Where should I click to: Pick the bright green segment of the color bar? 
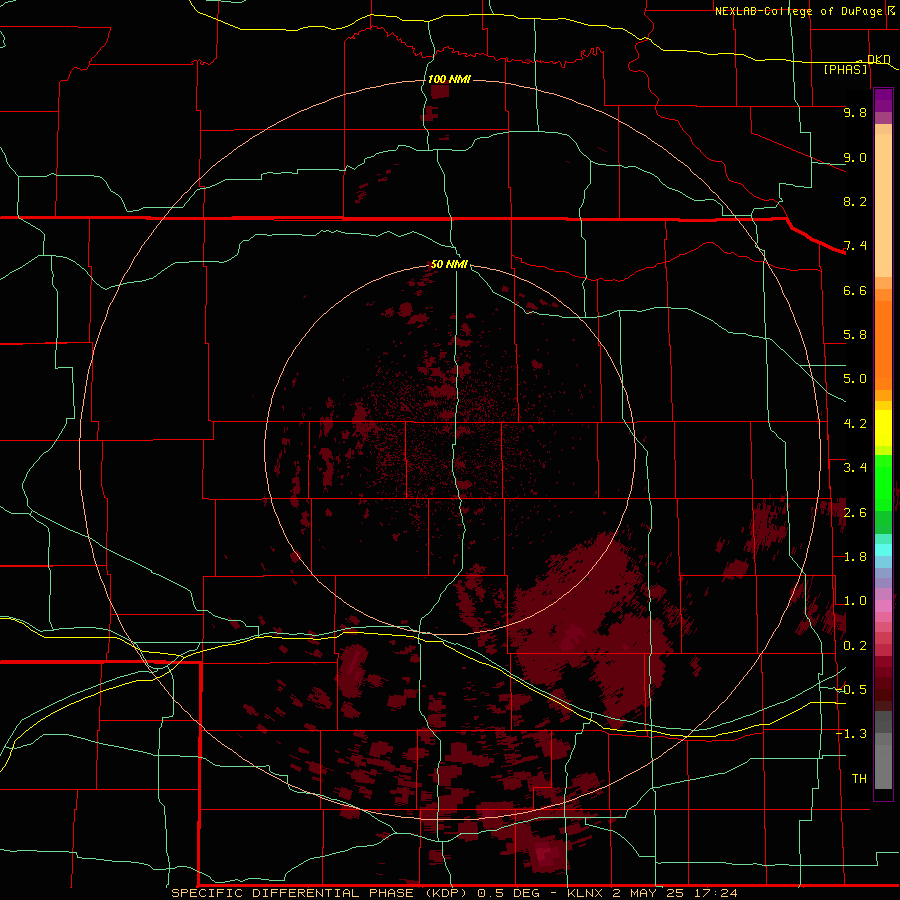coord(883,482)
